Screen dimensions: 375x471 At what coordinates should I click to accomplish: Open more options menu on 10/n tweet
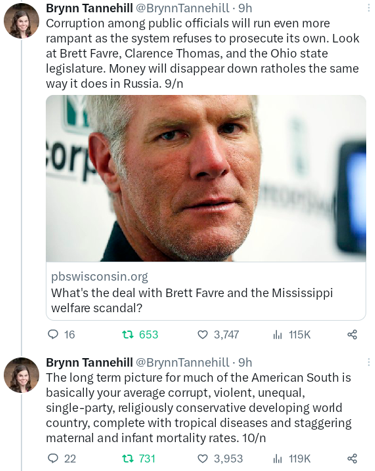369,362
